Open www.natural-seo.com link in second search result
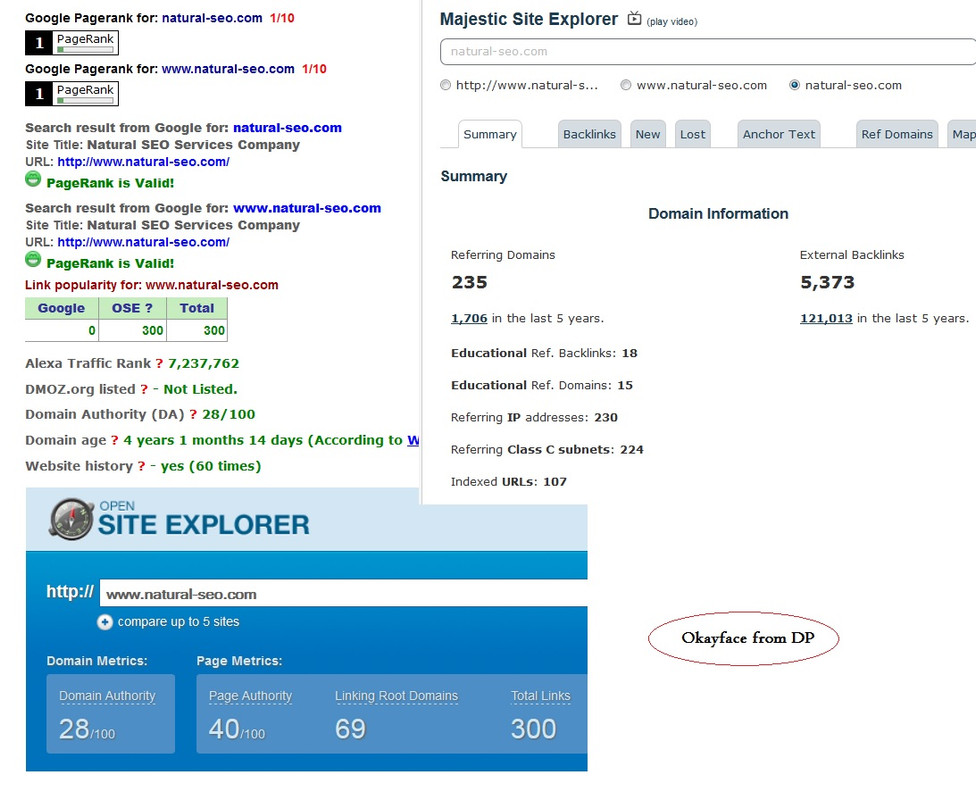 pyautogui.click(x=307, y=208)
